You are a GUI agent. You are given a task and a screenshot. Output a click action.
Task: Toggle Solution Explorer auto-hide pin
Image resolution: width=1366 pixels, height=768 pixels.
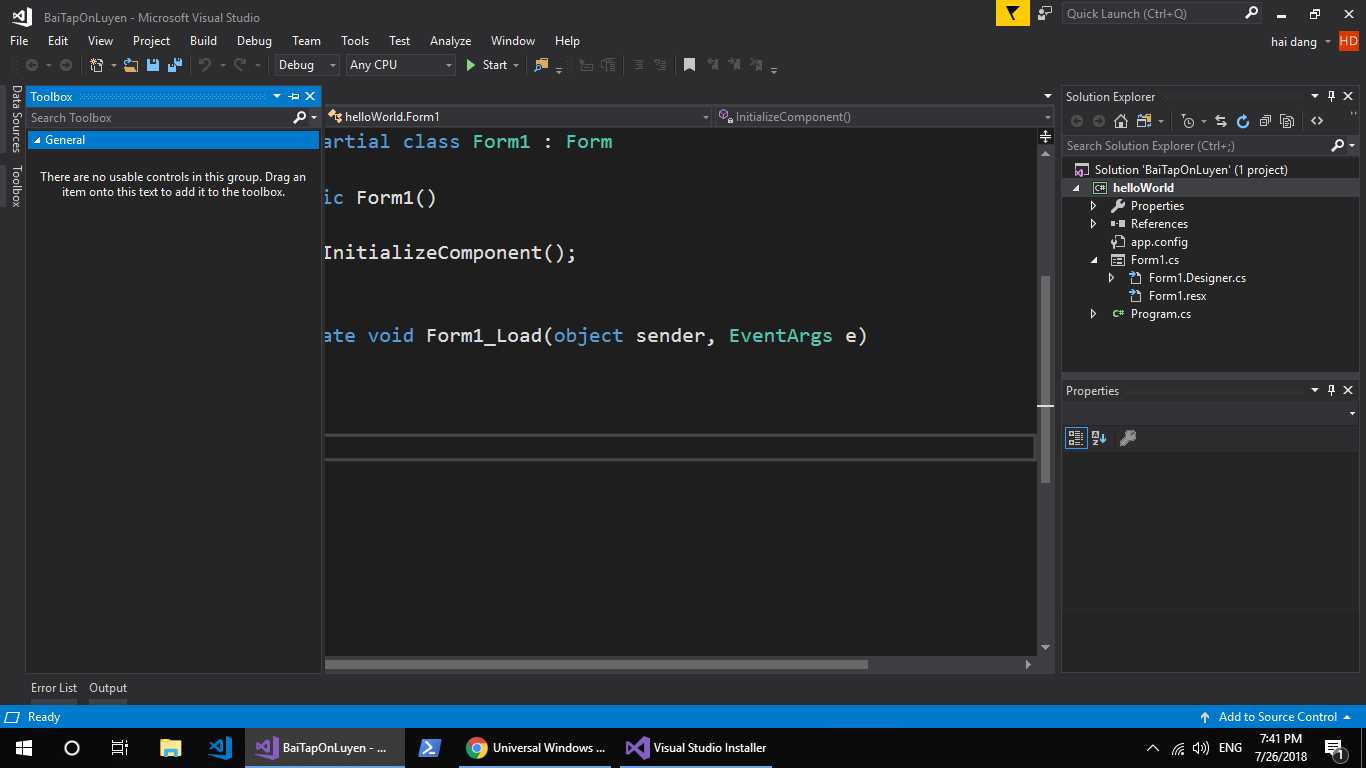coord(1331,96)
